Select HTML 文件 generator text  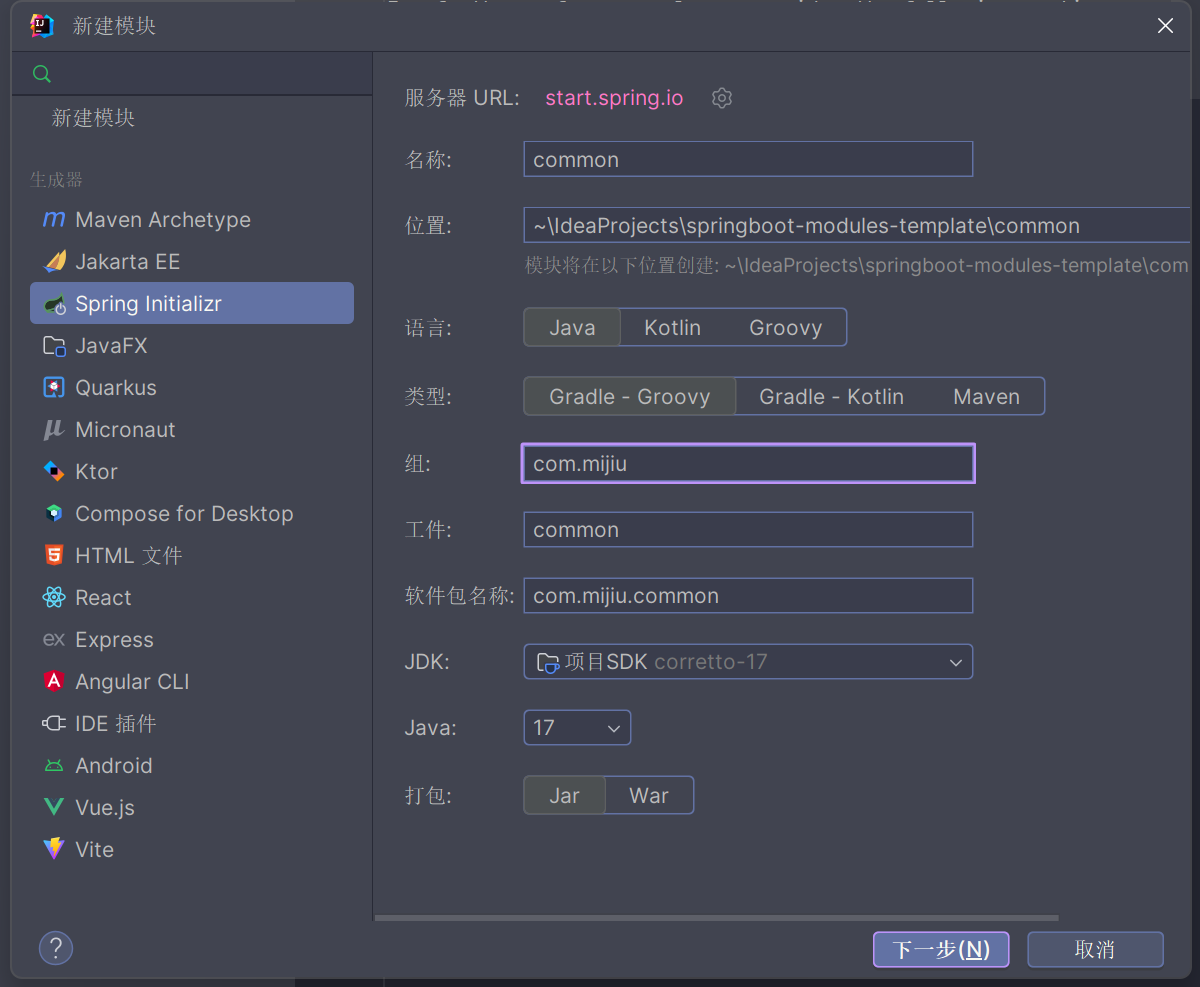tap(129, 556)
